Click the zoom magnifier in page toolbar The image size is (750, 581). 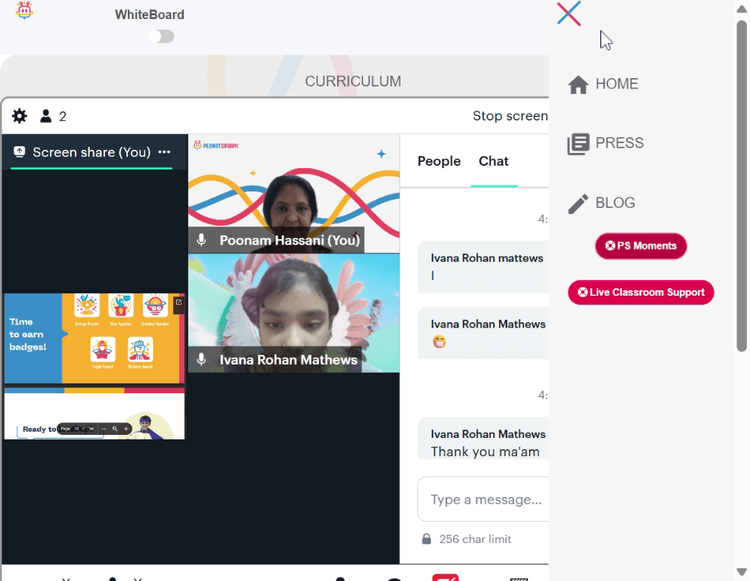pos(115,429)
